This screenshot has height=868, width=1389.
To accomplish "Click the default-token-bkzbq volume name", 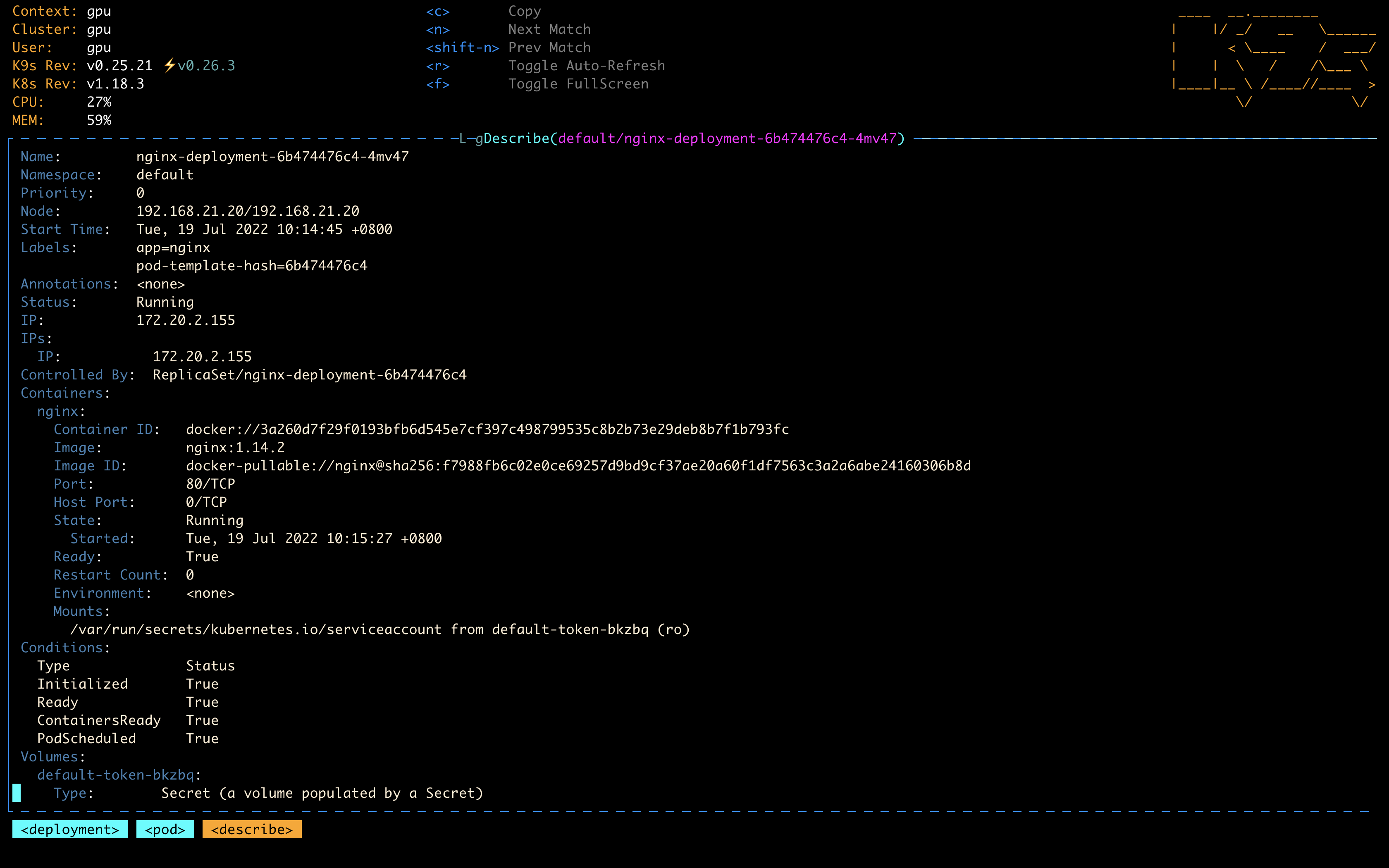I will click(116, 775).
